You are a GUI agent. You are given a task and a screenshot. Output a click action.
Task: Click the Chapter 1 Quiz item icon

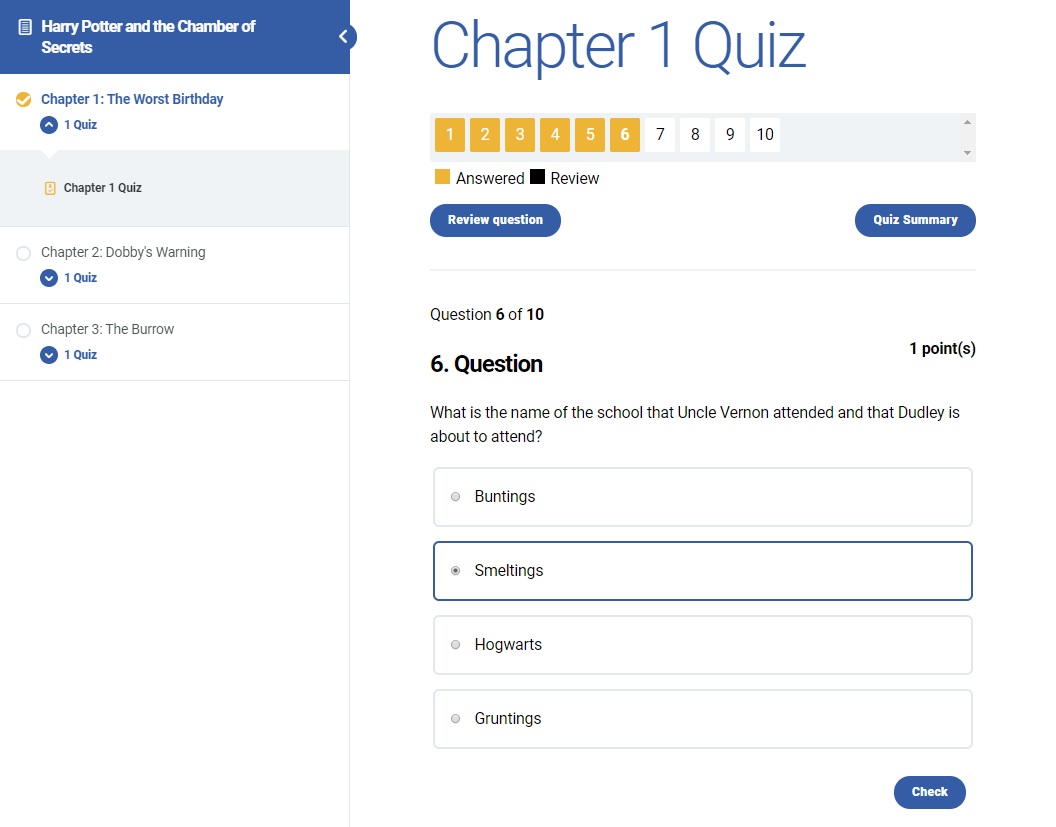50,188
